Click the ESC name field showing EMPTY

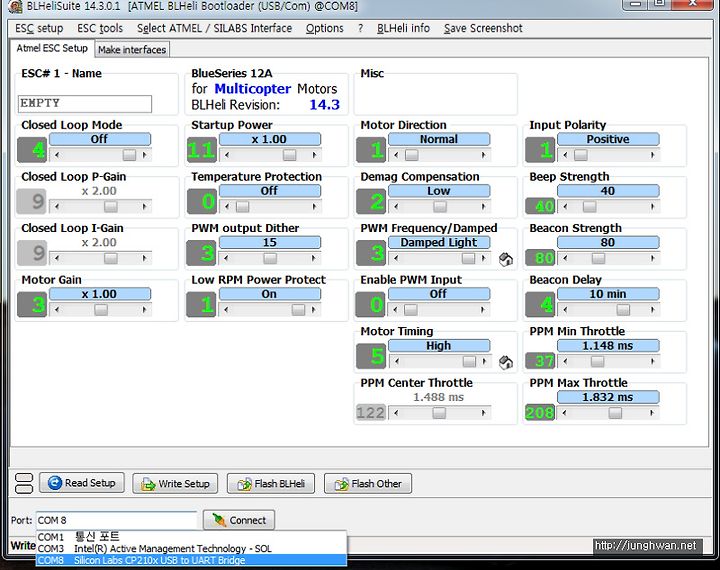[85, 104]
